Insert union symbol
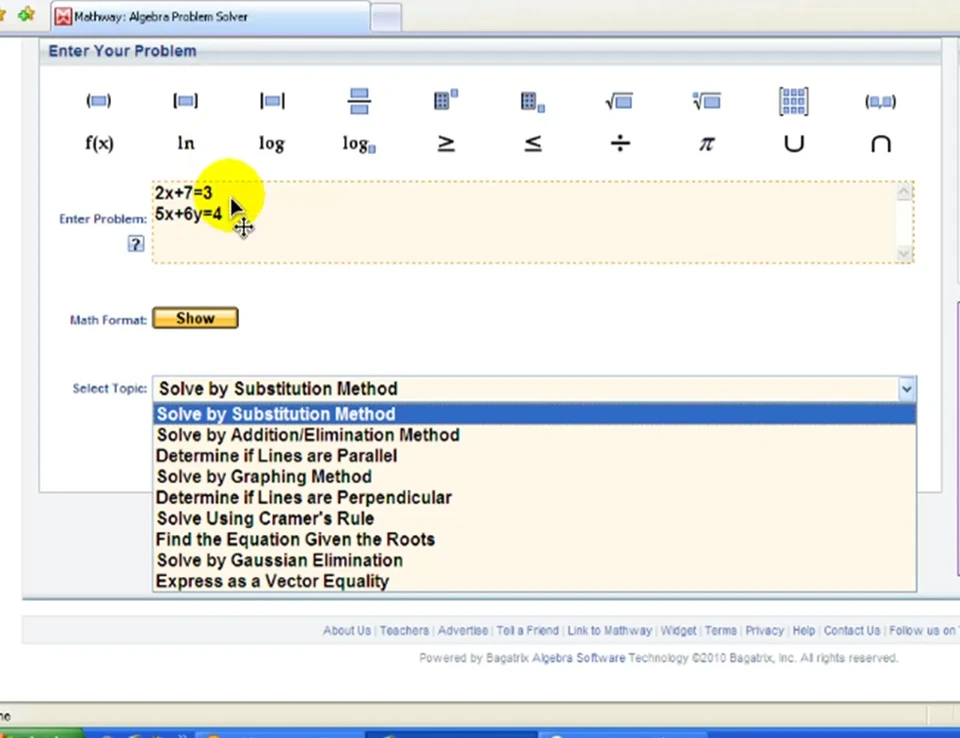Image resolution: width=960 pixels, height=738 pixels. tap(794, 143)
